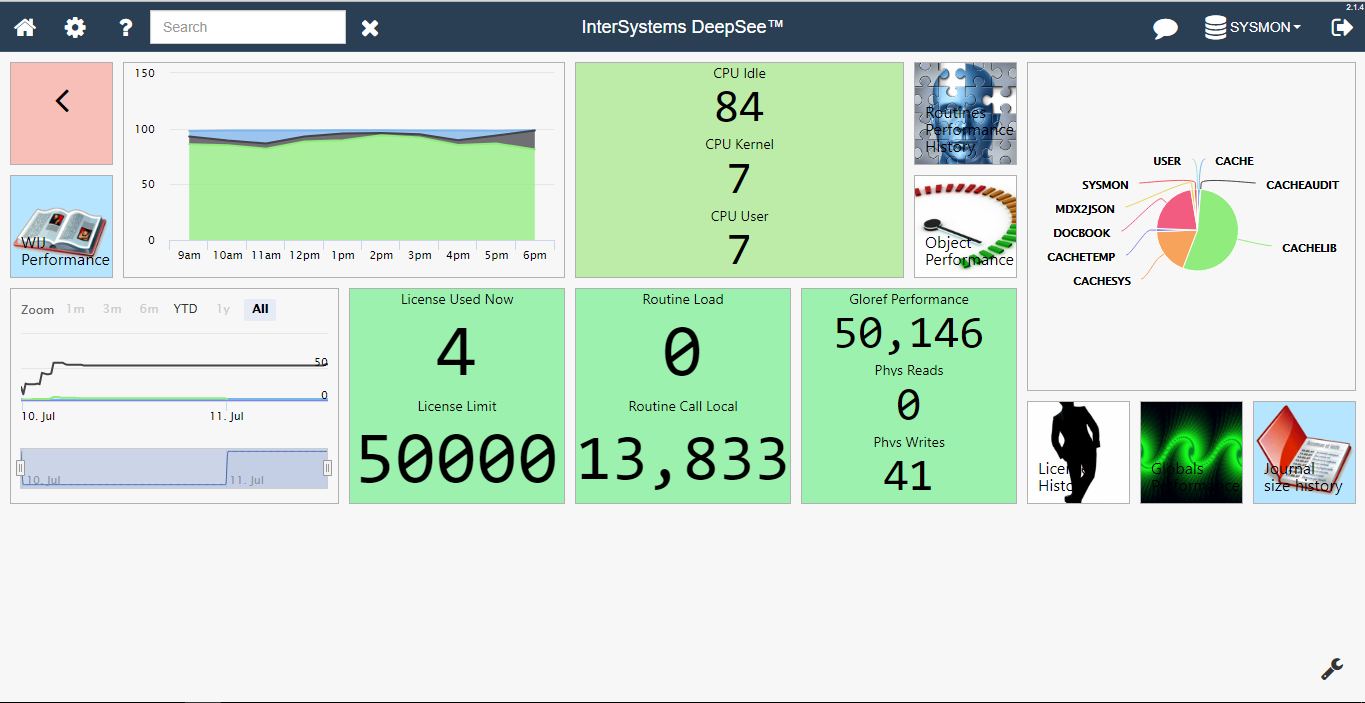Click the CACHETEMP pie label
The width and height of the screenshot is (1365, 703).
(x=1081, y=257)
